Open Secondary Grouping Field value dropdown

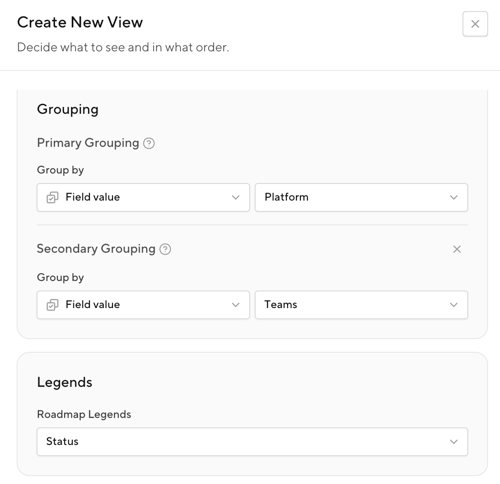[143, 305]
